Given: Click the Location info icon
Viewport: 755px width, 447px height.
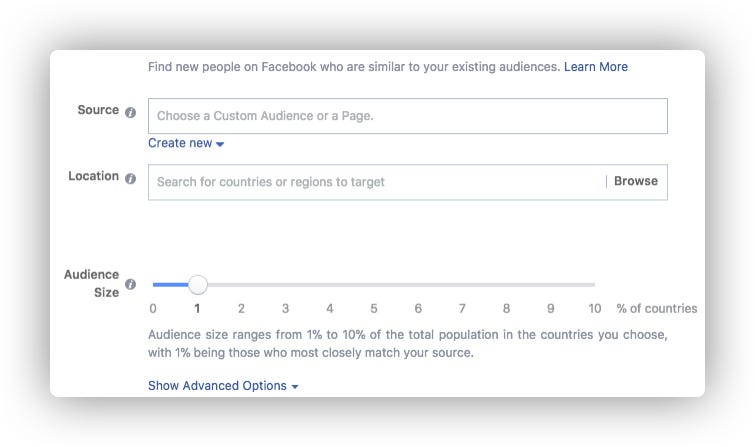Looking at the screenshot, I should pyautogui.click(x=130, y=178).
